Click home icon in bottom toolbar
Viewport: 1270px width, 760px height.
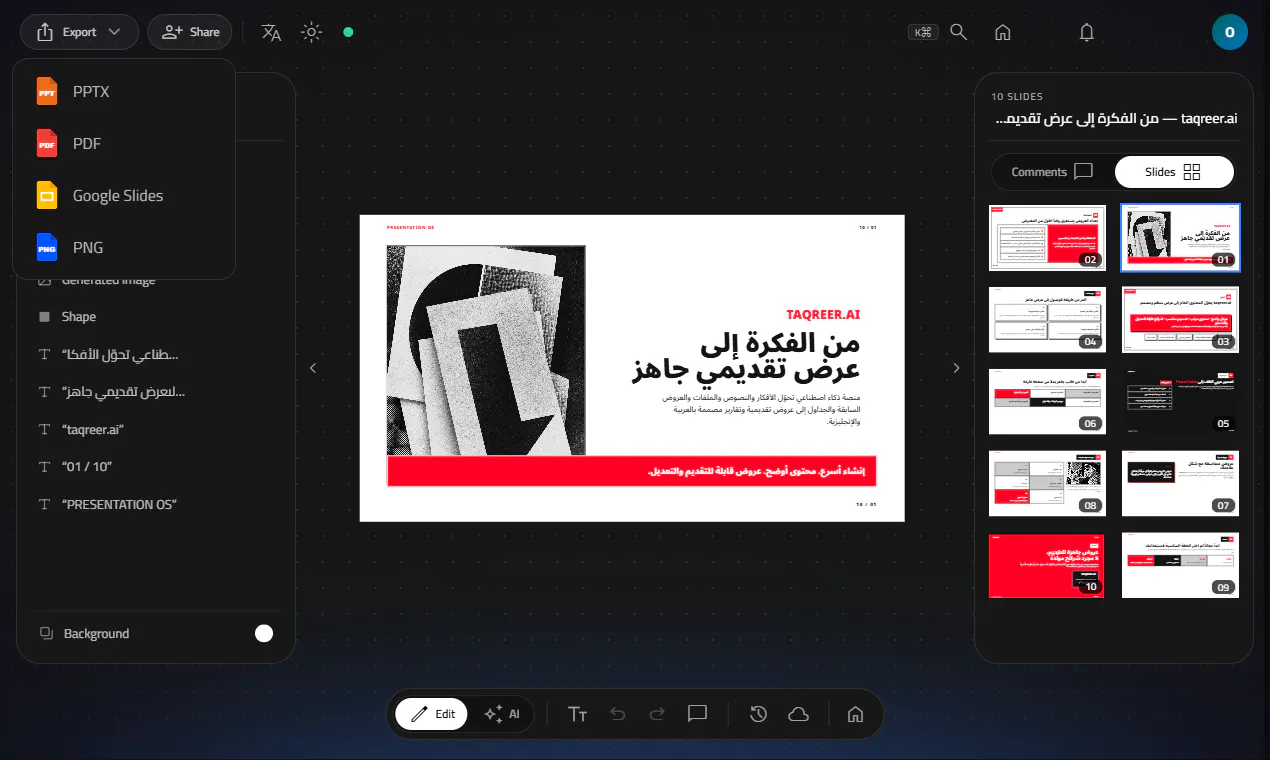coord(855,714)
